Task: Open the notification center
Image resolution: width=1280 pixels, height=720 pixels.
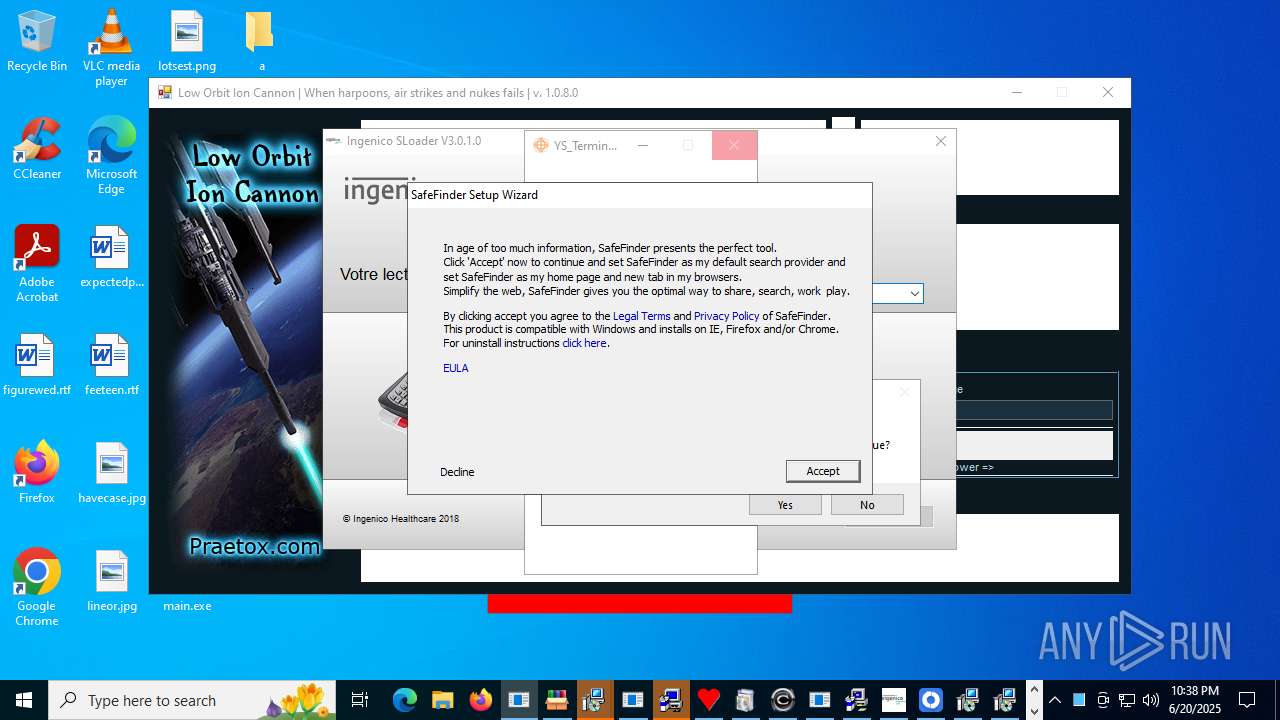Action: coord(1247,700)
